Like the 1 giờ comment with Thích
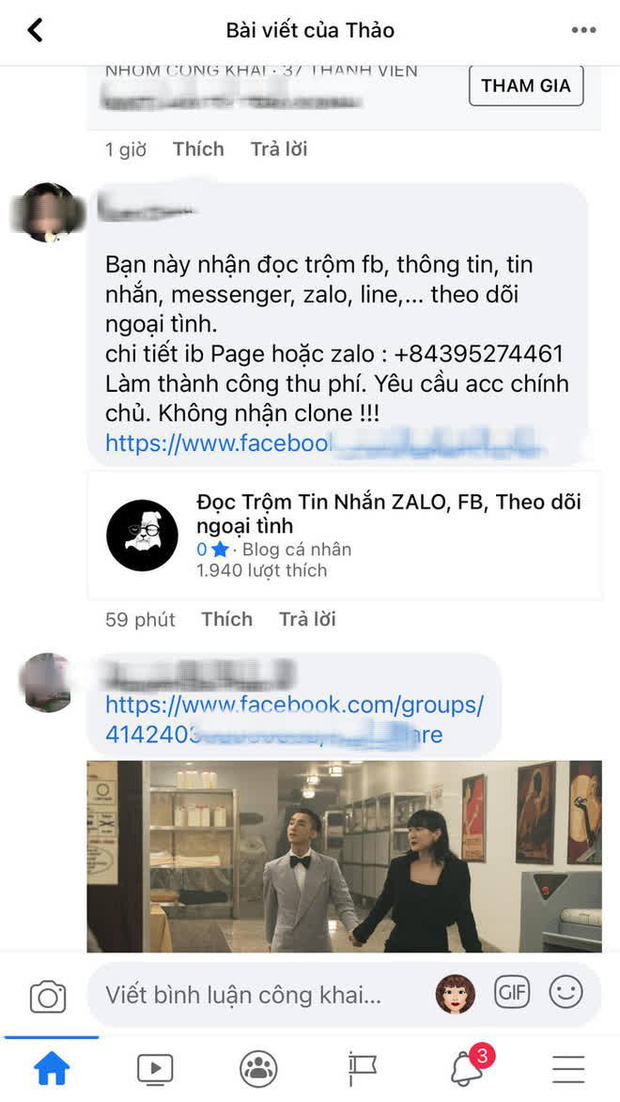Viewport: 620px width, 1102px height. (x=198, y=149)
